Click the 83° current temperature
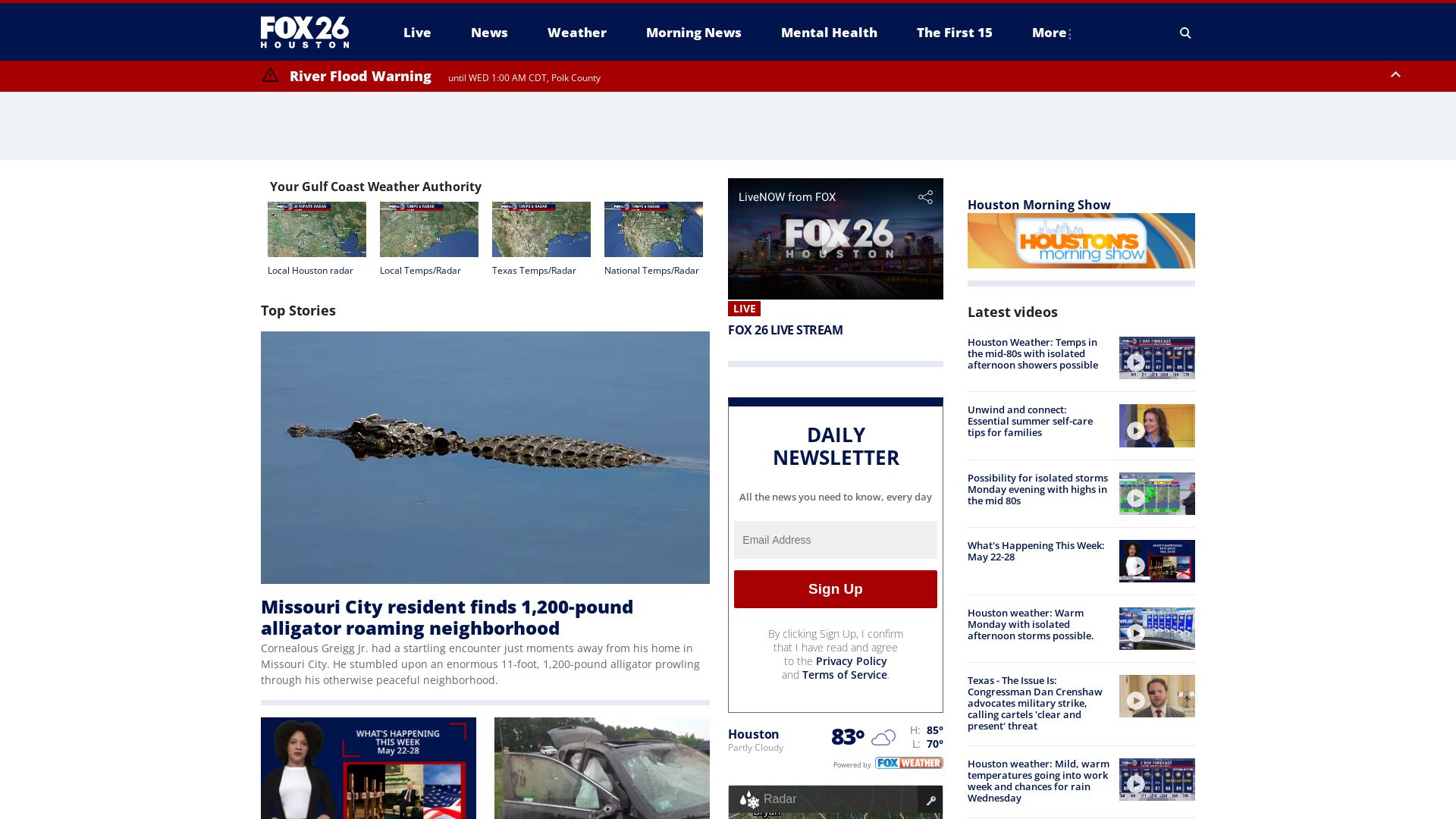Screen dimensions: 1456x819 [x=848, y=736]
